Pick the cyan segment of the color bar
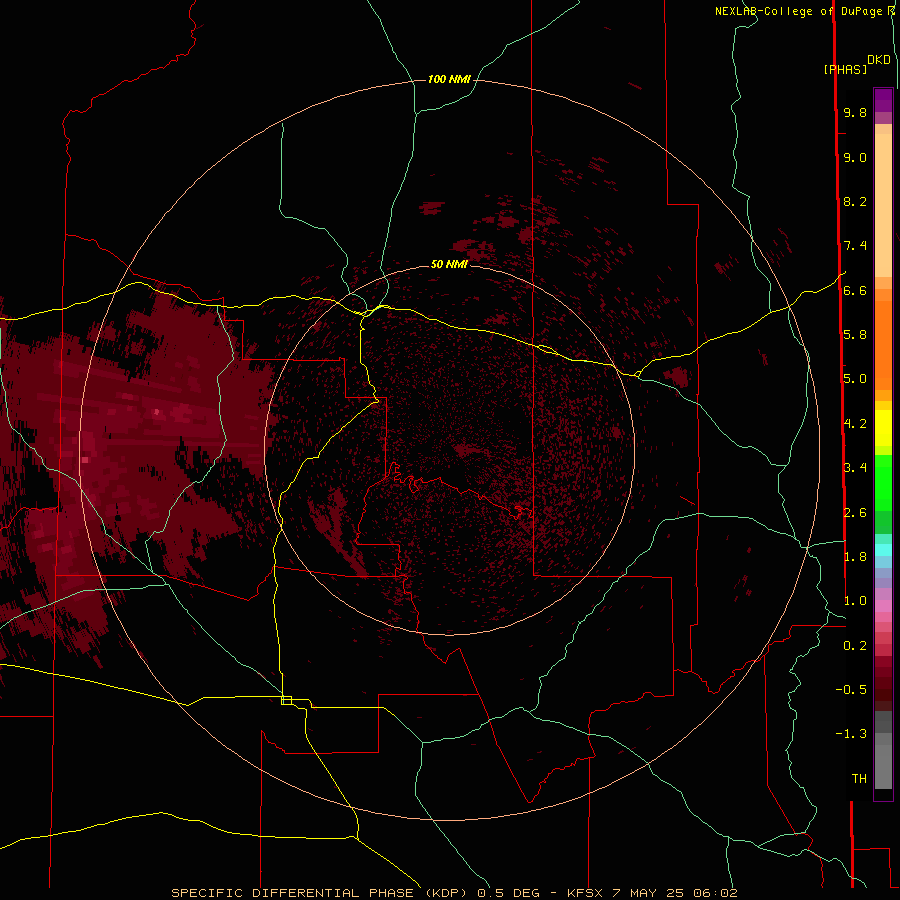The image size is (900, 900). pos(883,550)
